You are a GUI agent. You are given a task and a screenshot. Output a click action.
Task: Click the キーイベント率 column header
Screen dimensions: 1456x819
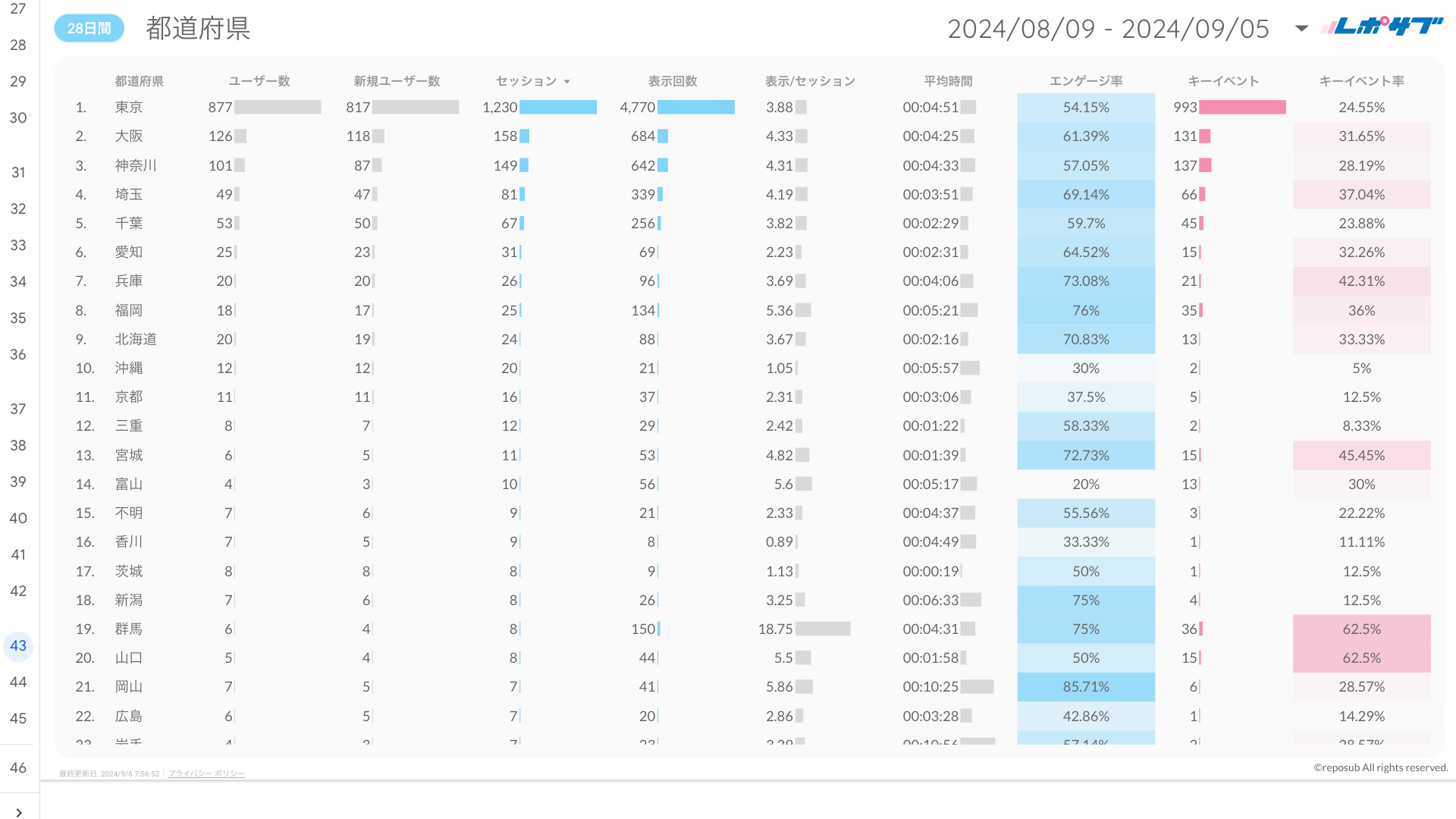[1361, 81]
